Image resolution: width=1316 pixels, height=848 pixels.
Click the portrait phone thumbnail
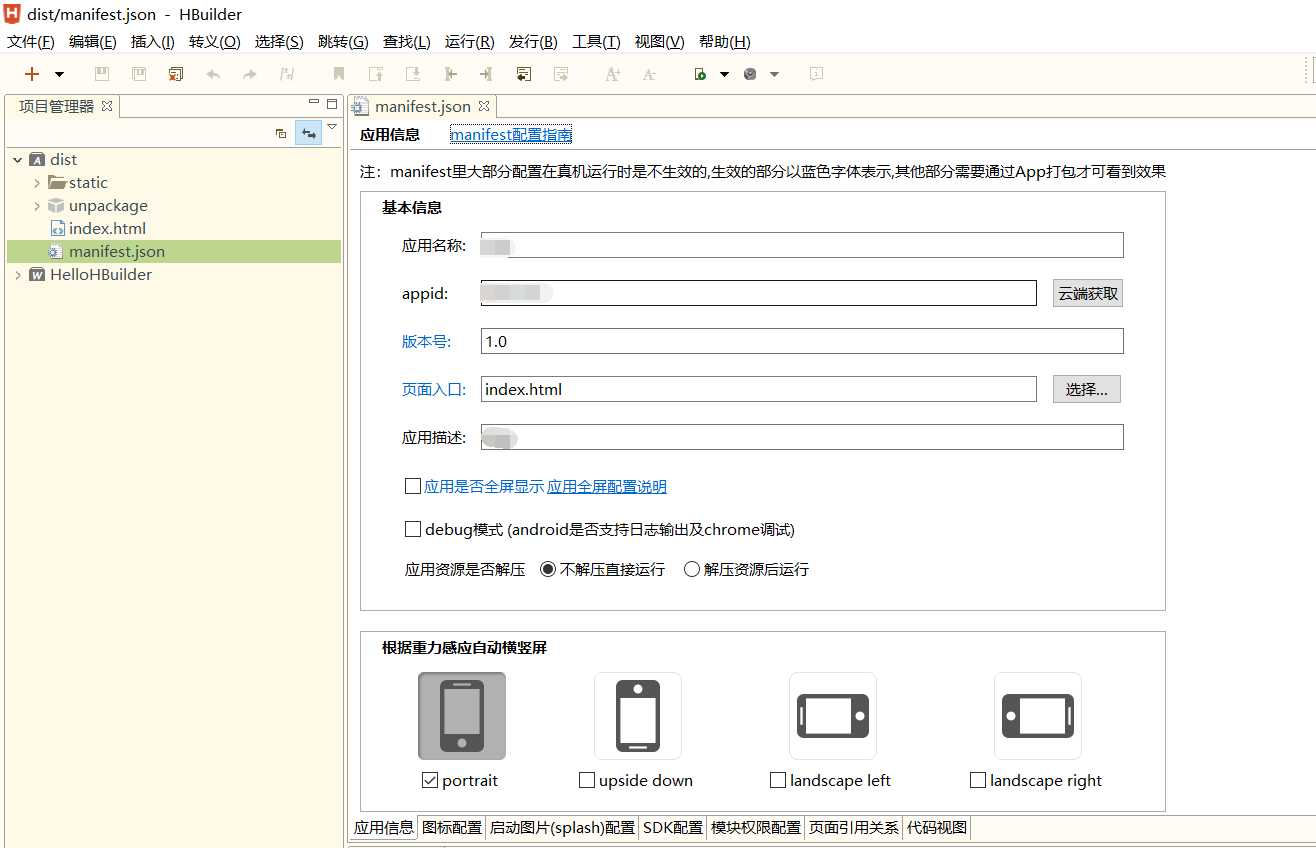click(462, 716)
